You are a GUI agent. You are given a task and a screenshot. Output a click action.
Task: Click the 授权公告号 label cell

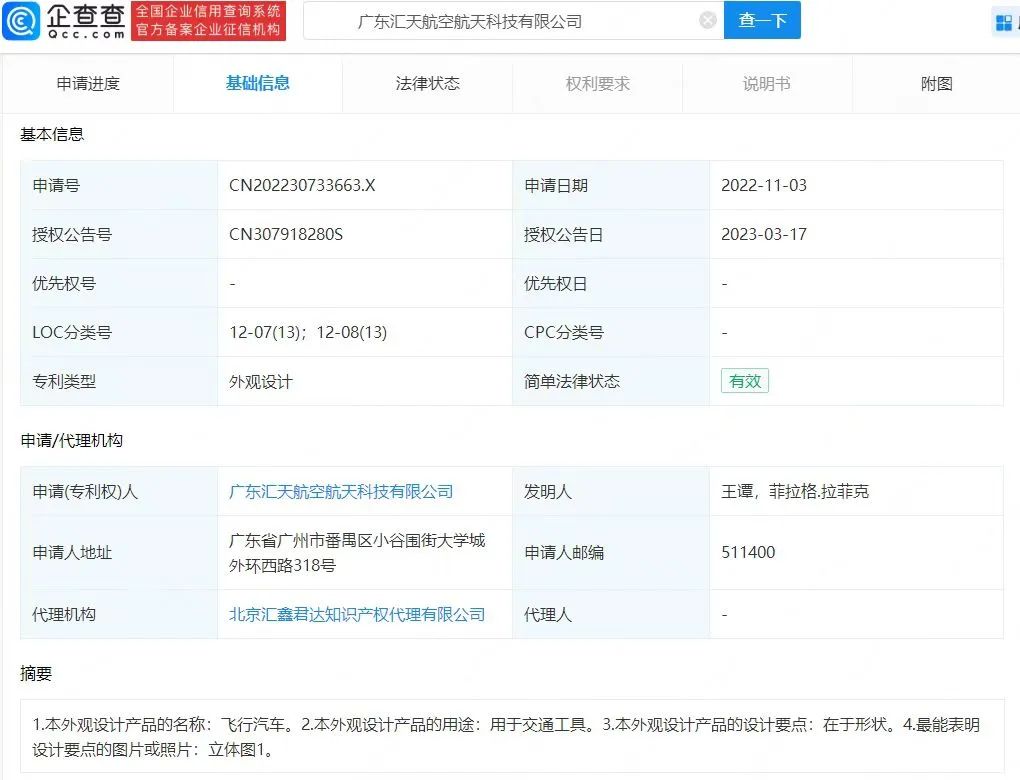pyautogui.click(x=119, y=234)
